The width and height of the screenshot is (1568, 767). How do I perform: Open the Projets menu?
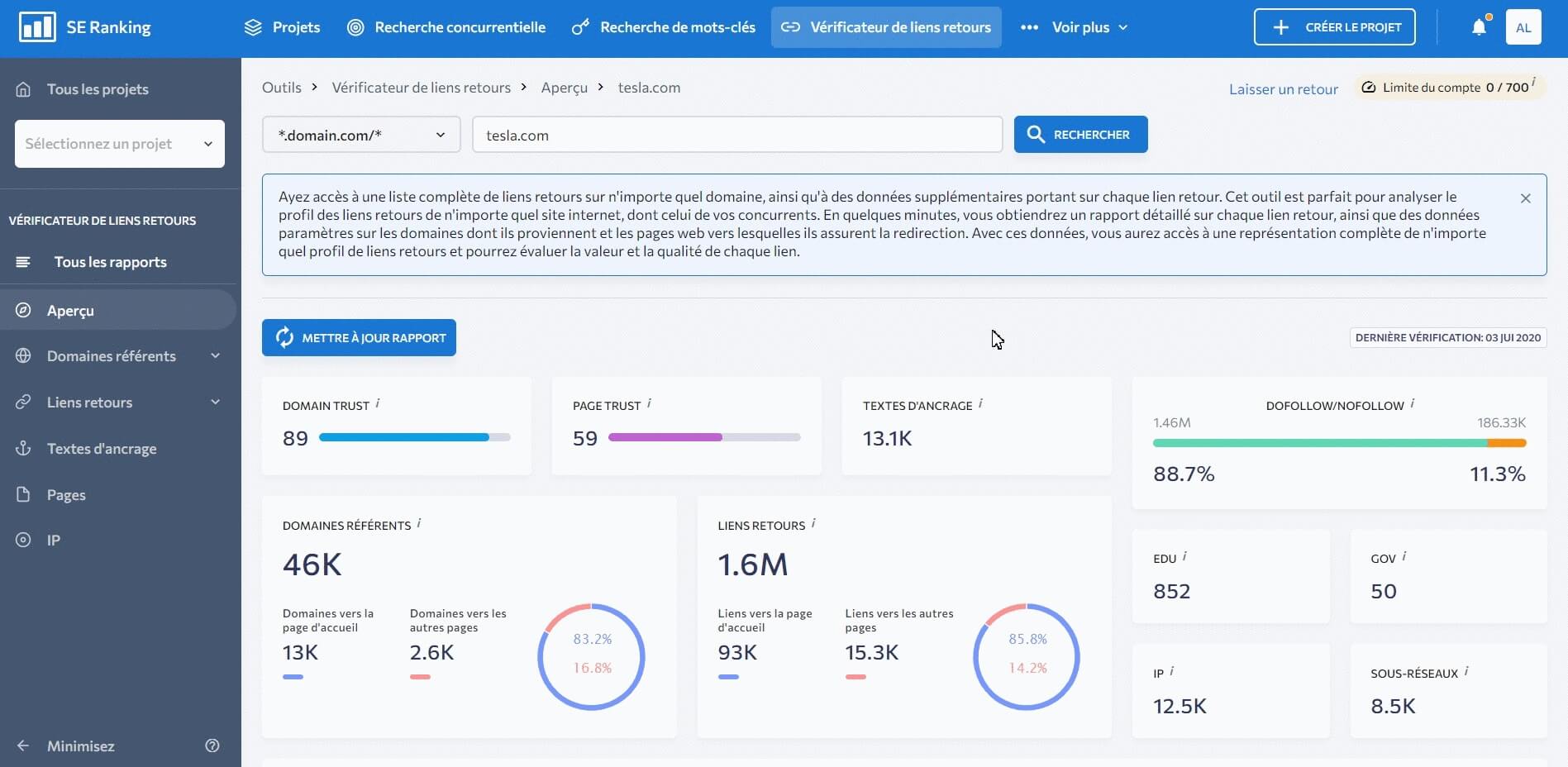tap(282, 27)
